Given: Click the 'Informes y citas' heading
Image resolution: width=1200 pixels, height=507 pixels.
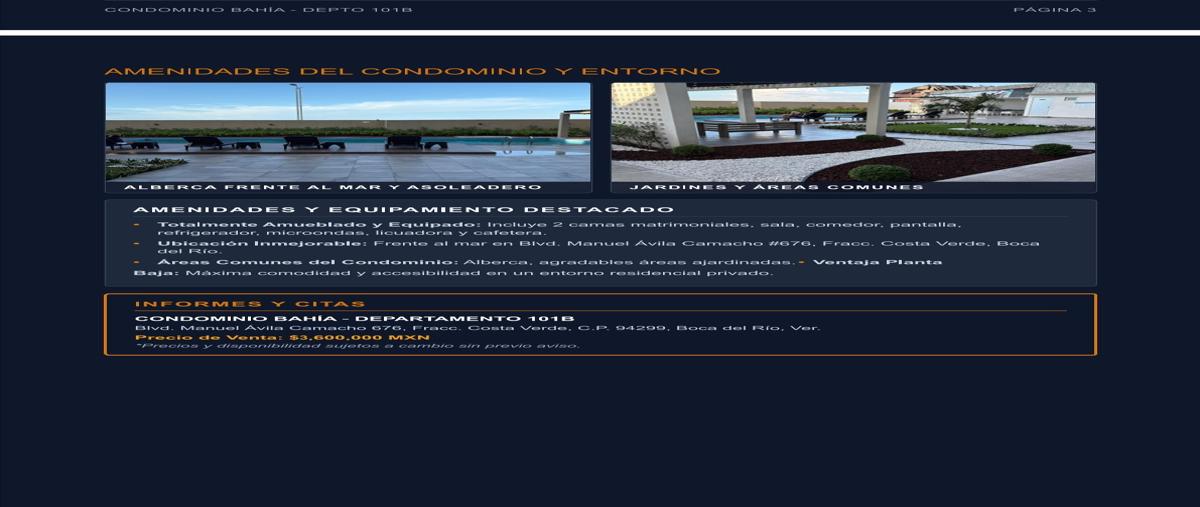Looking at the screenshot, I should tap(250, 304).
